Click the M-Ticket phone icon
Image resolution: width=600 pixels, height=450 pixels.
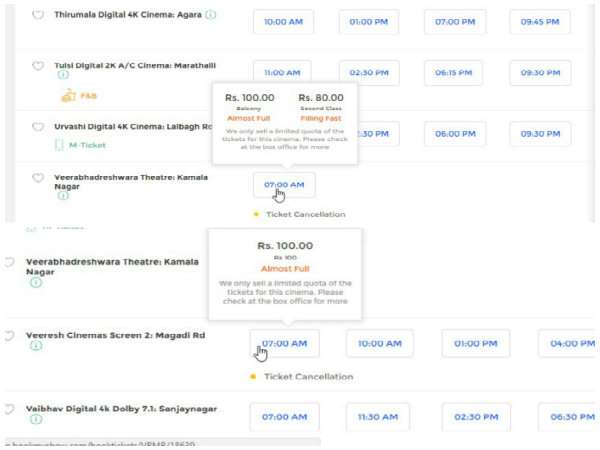pyautogui.click(x=59, y=145)
